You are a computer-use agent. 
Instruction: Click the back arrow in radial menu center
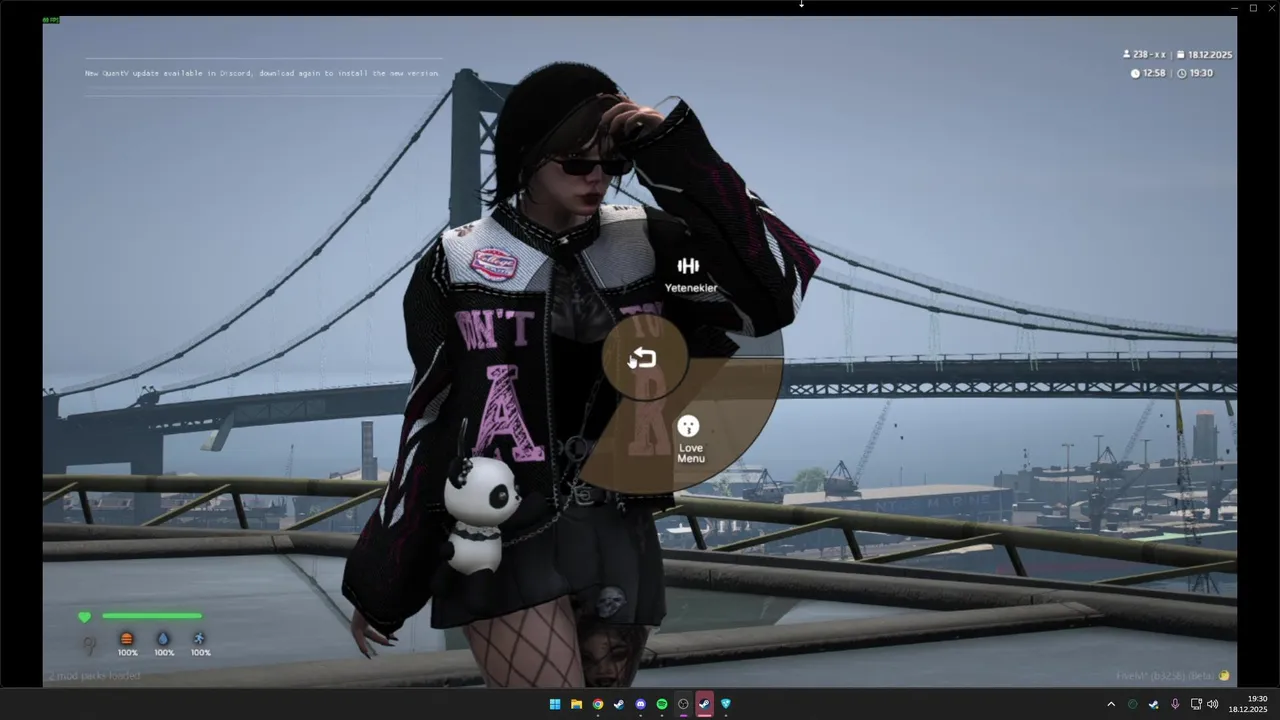[643, 358]
